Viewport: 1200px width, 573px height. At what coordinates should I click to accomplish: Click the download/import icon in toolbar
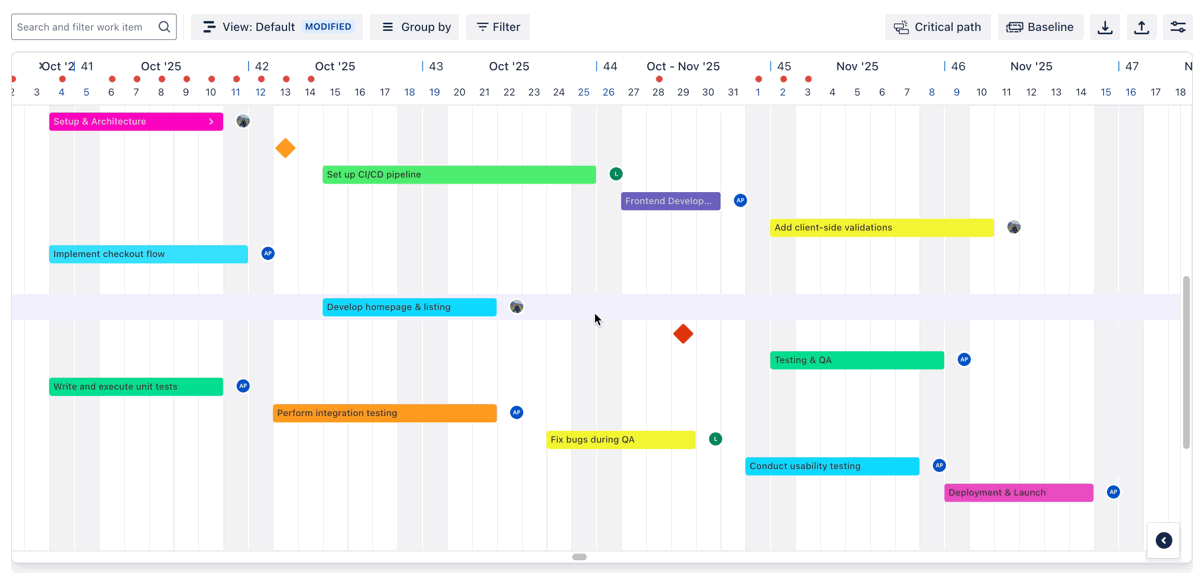(1105, 27)
